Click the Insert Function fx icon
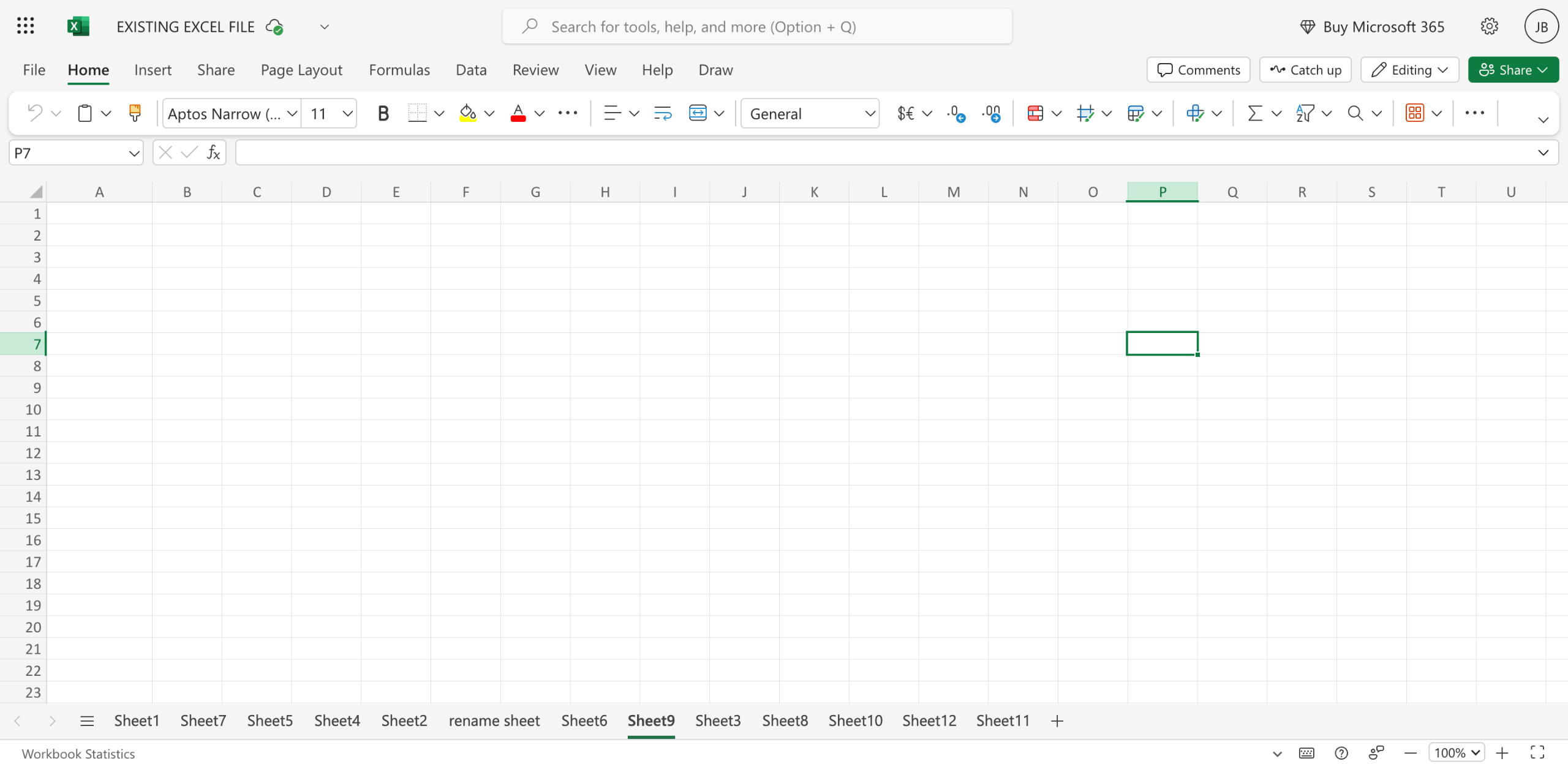1568x764 pixels. (x=213, y=152)
